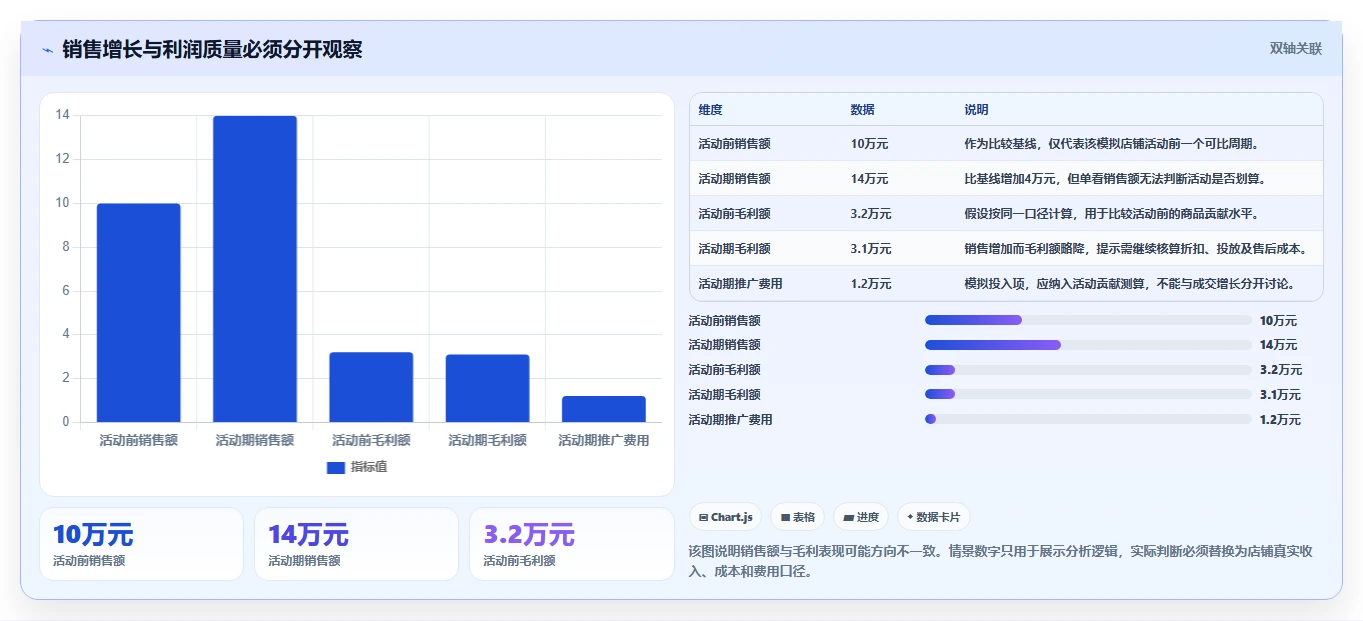Click the 1.2万元 cell in the table

pyautogui.click(x=871, y=284)
